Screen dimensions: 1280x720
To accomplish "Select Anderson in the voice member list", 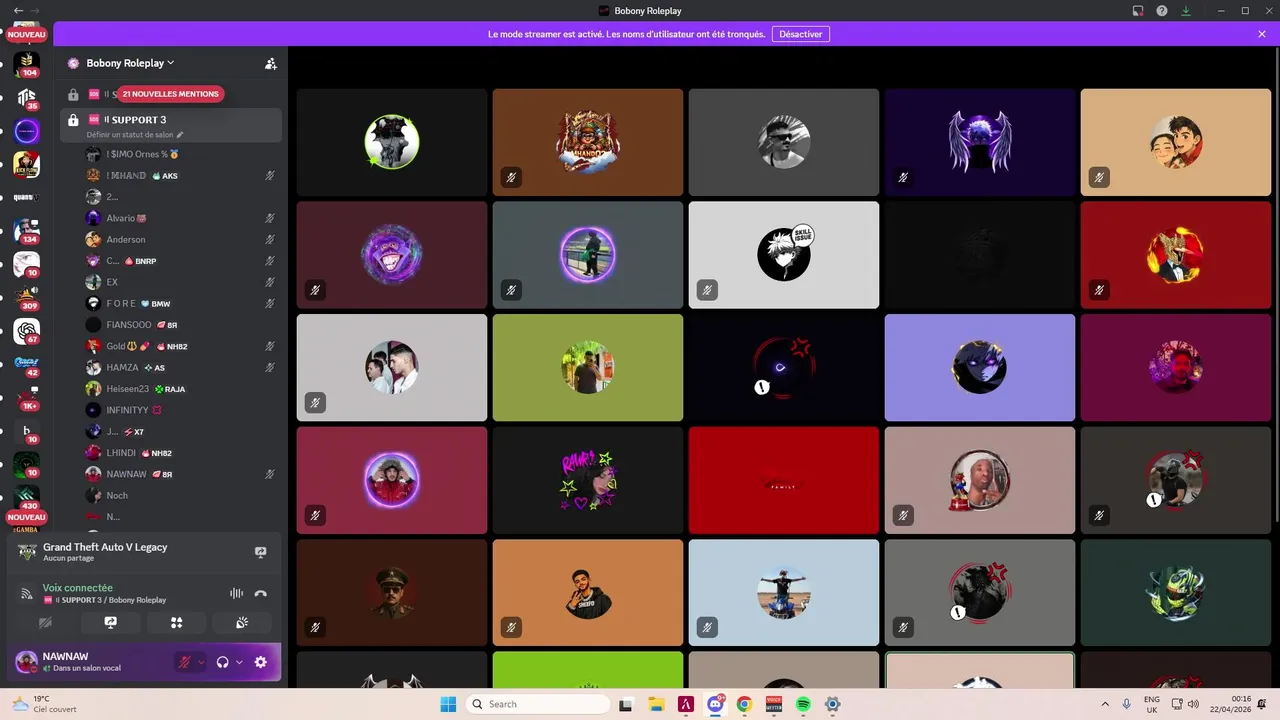I will click(182, 240).
